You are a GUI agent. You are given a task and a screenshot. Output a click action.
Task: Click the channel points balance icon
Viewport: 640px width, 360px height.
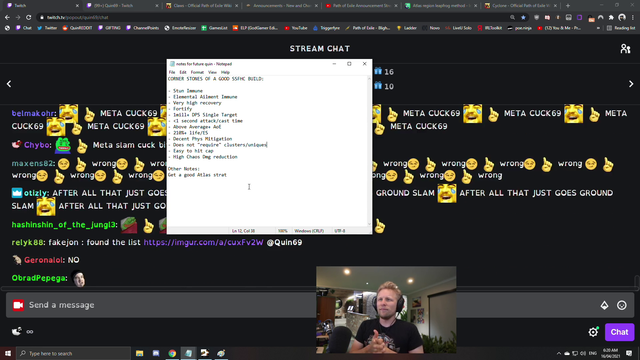tap(17, 331)
